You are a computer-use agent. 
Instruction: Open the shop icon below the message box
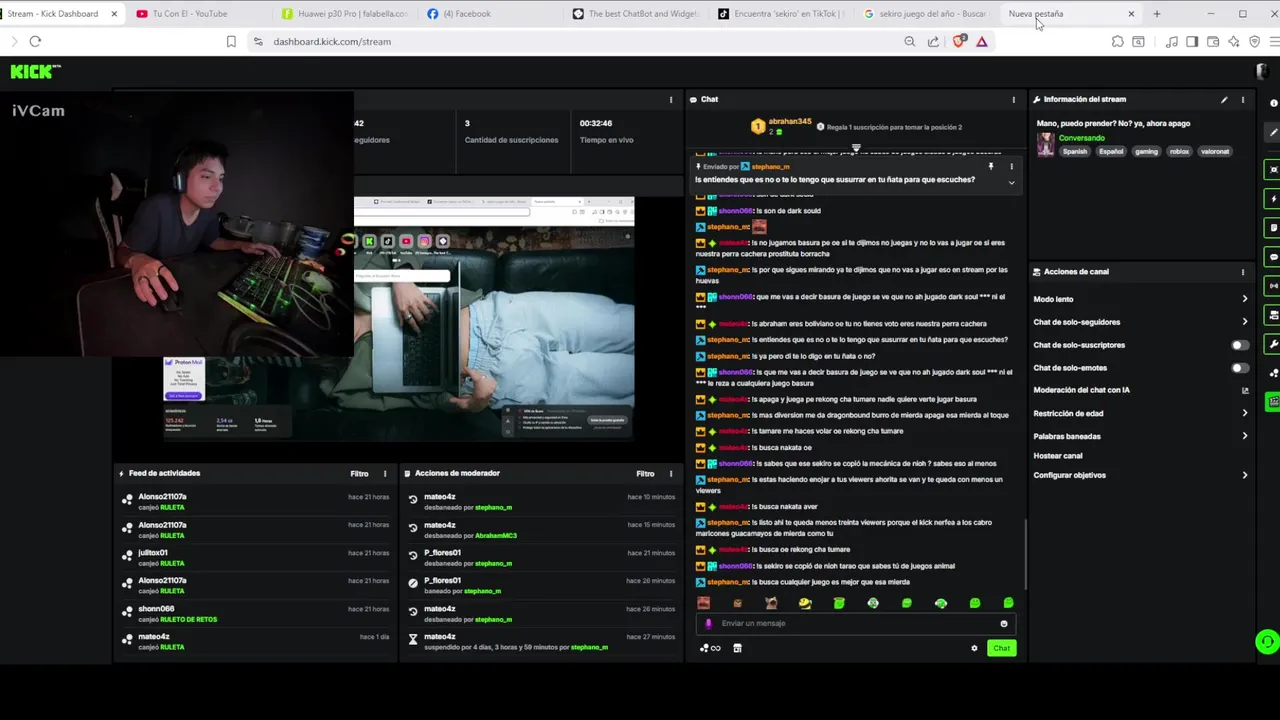pyautogui.click(x=737, y=648)
